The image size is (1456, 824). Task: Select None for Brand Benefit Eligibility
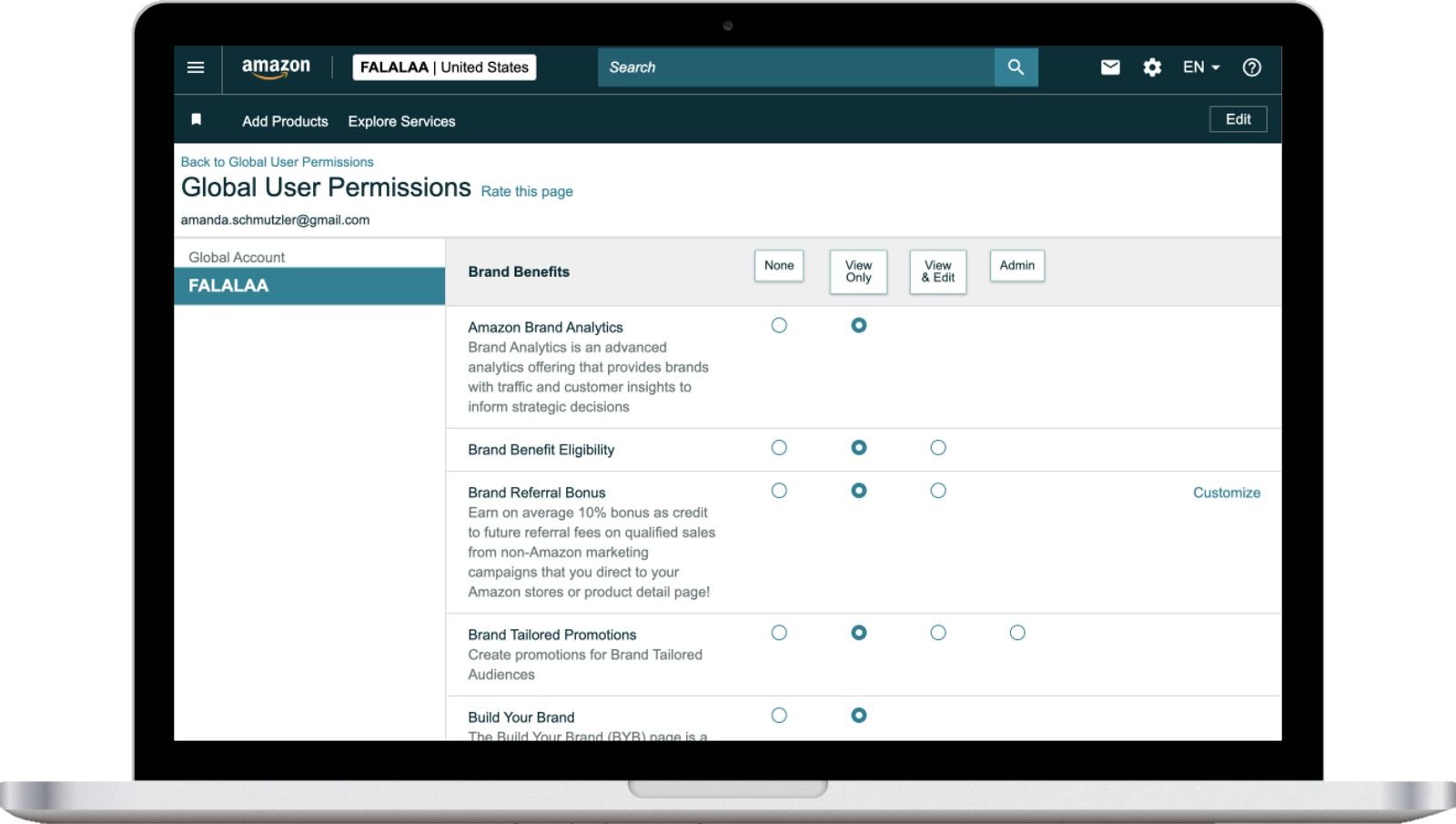click(x=779, y=448)
